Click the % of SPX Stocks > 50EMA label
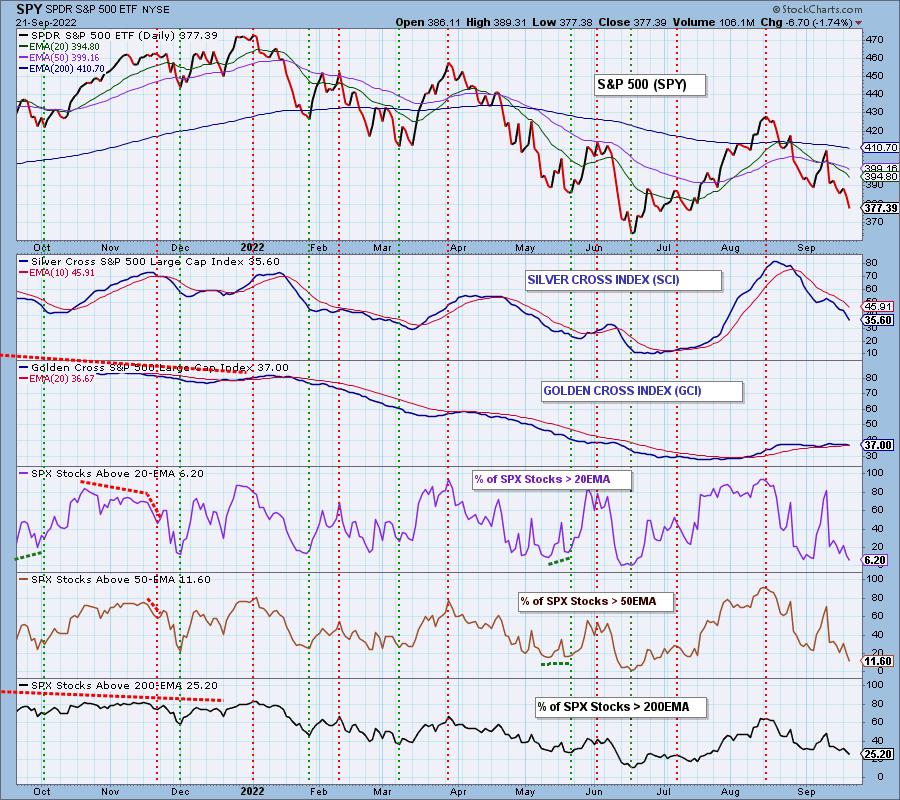The width and height of the screenshot is (900, 800). [x=596, y=601]
